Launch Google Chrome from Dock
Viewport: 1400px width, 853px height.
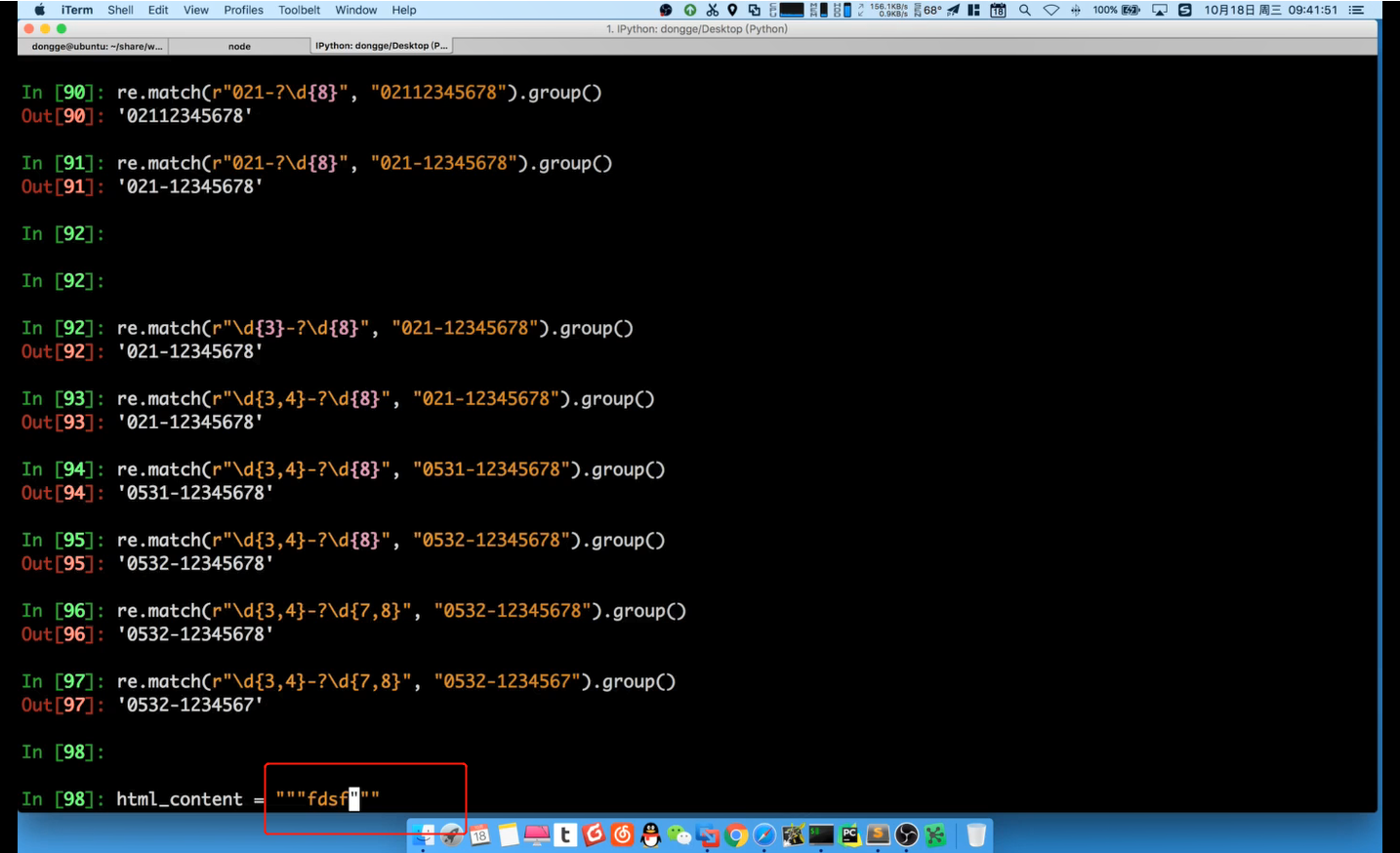(x=736, y=834)
